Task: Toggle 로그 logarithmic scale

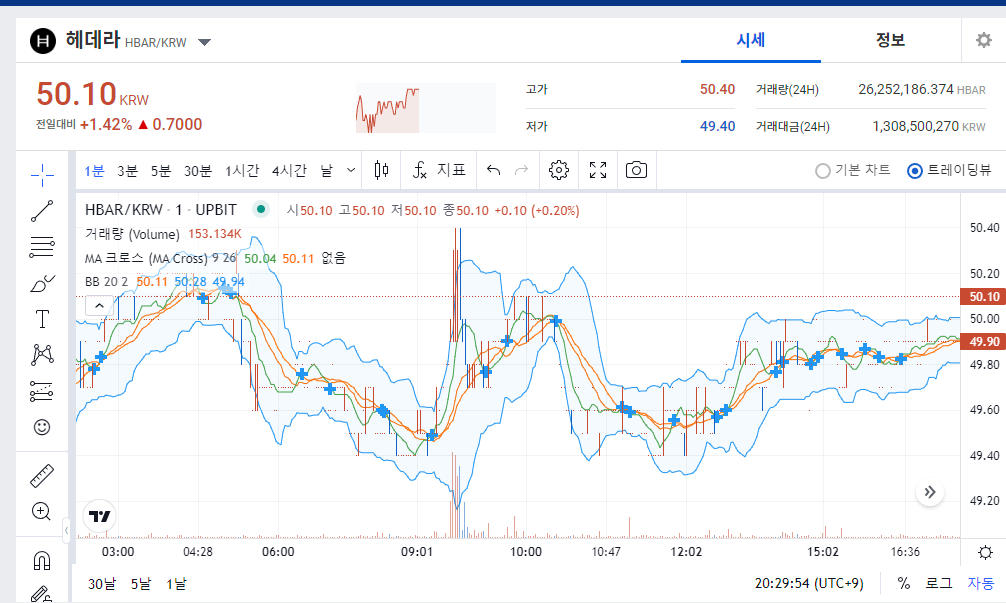Action: pos(938,583)
